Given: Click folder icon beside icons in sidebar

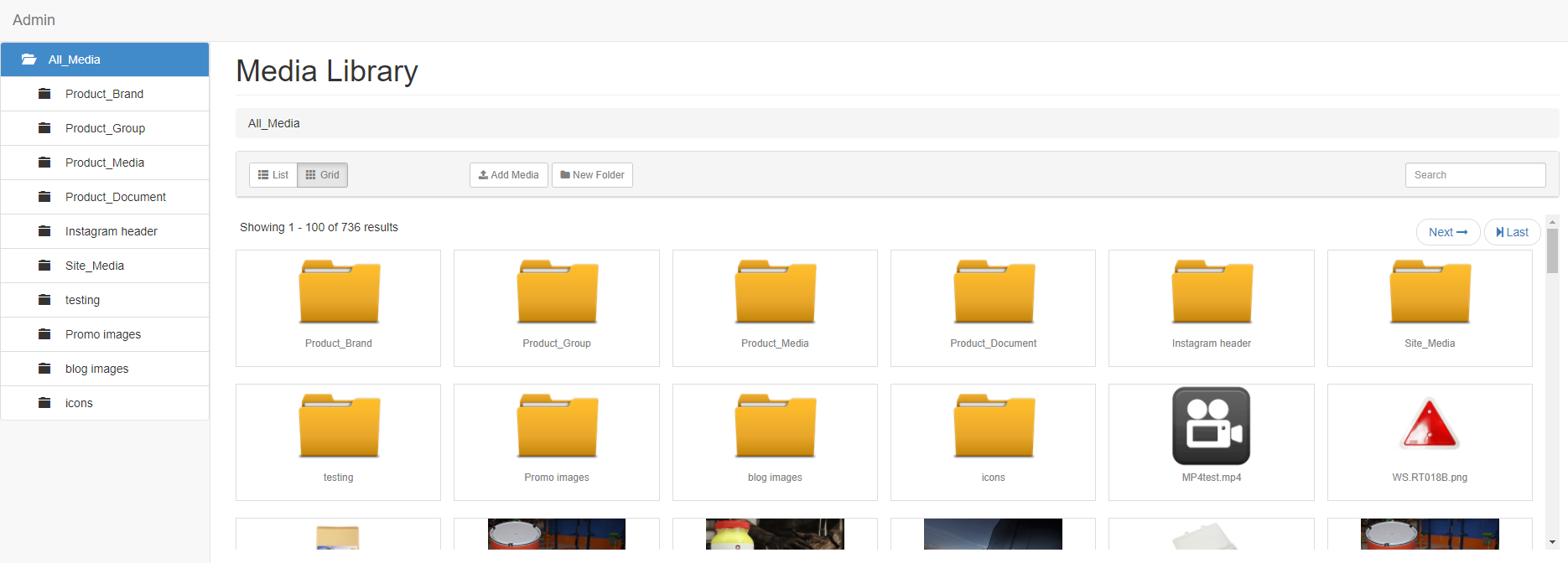Looking at the screenshot, I should (x=44, y=403).
